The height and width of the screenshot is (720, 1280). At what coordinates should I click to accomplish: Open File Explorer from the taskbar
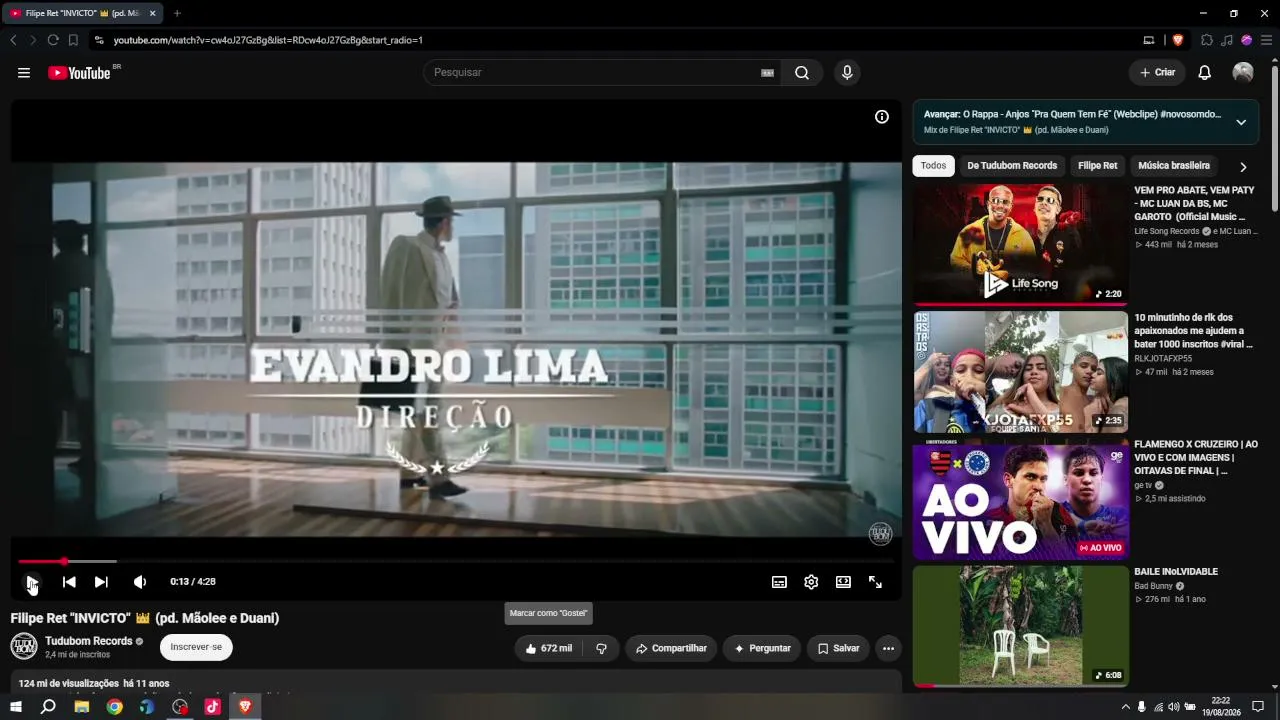82,707
